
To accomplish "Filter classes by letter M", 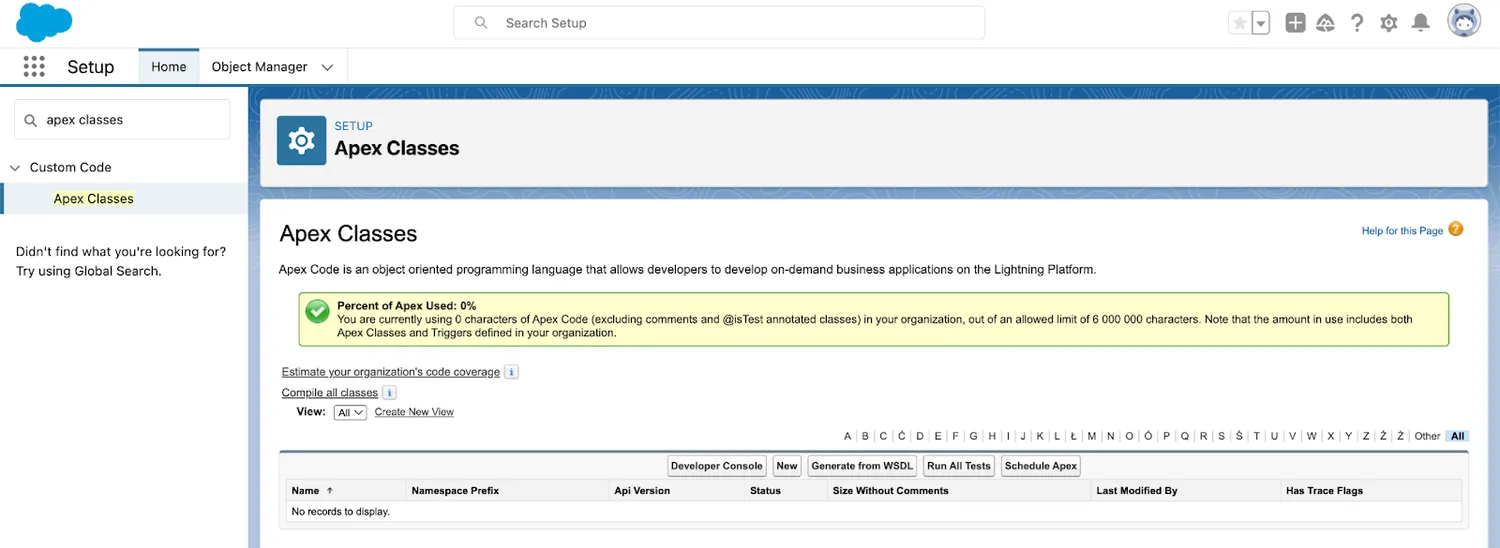I will [x=1092, y=436].
